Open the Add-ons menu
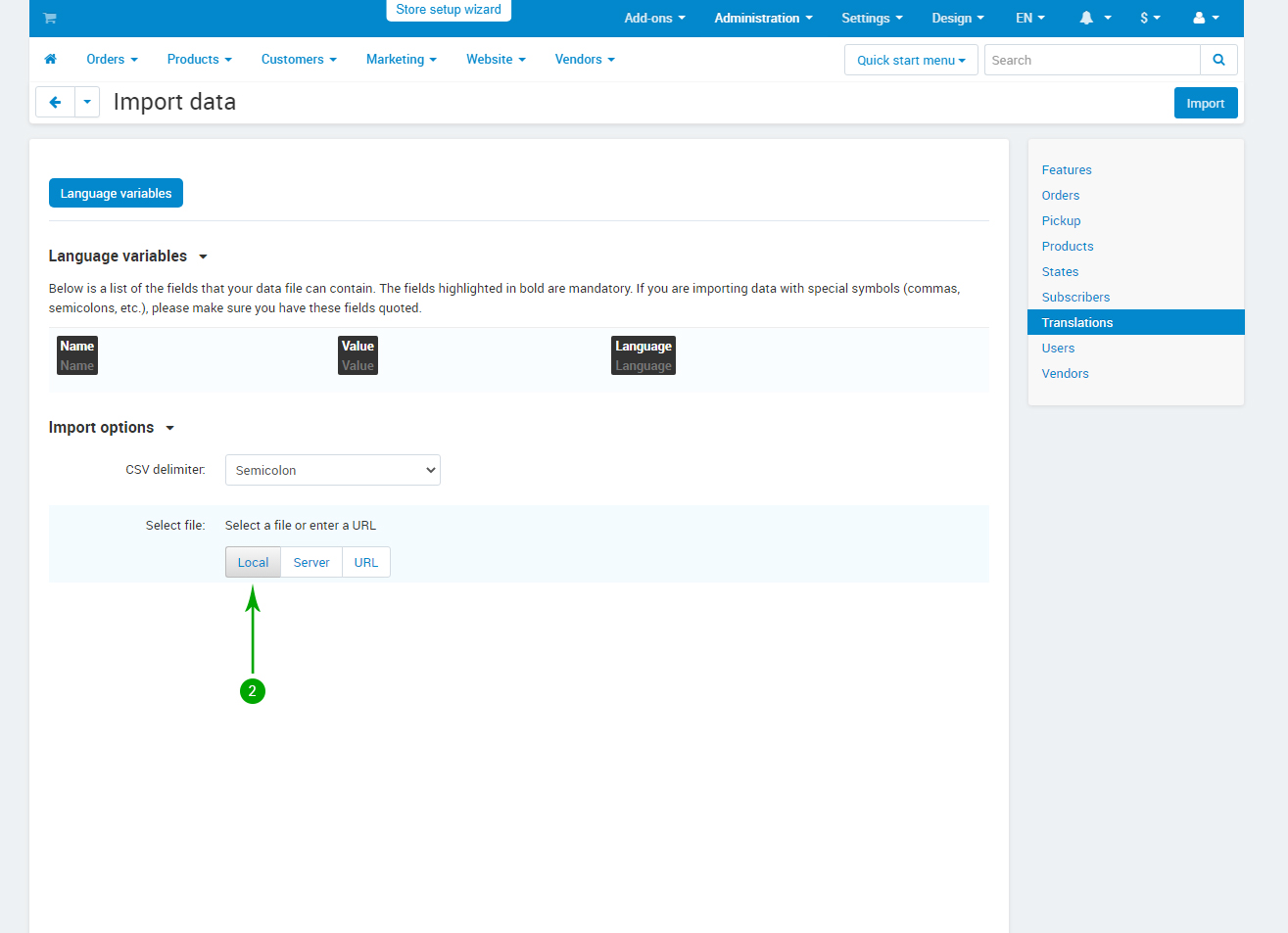1288x933 pixels. (654, 18)
